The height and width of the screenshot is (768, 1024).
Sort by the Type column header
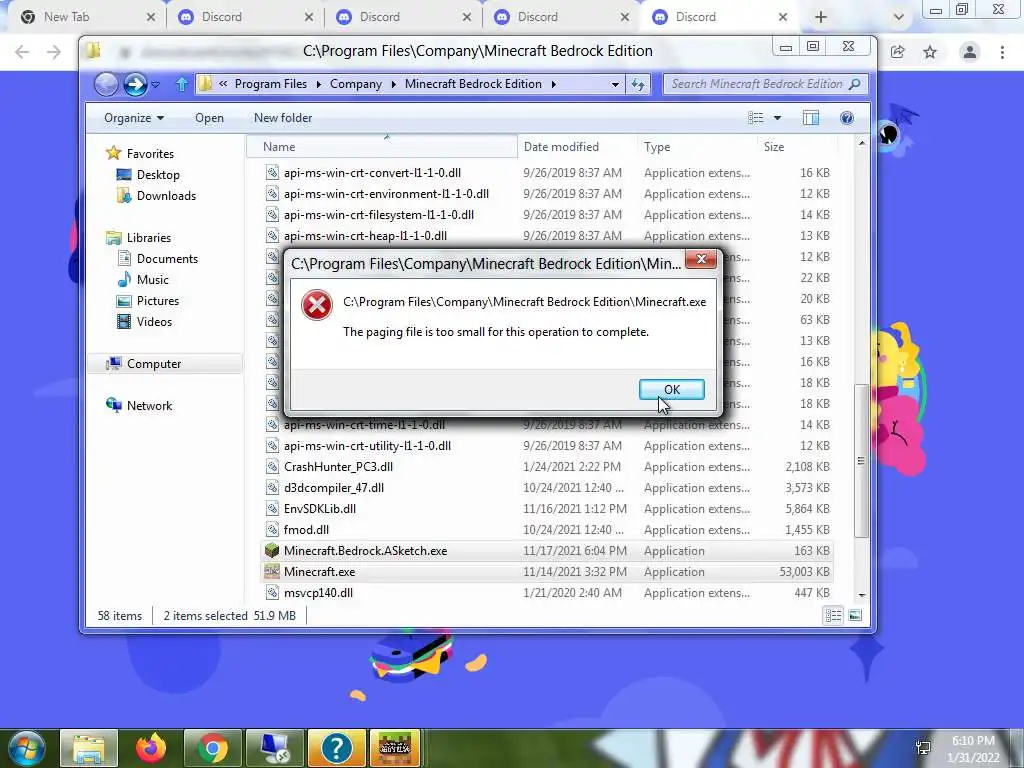[x=697, y=147]
